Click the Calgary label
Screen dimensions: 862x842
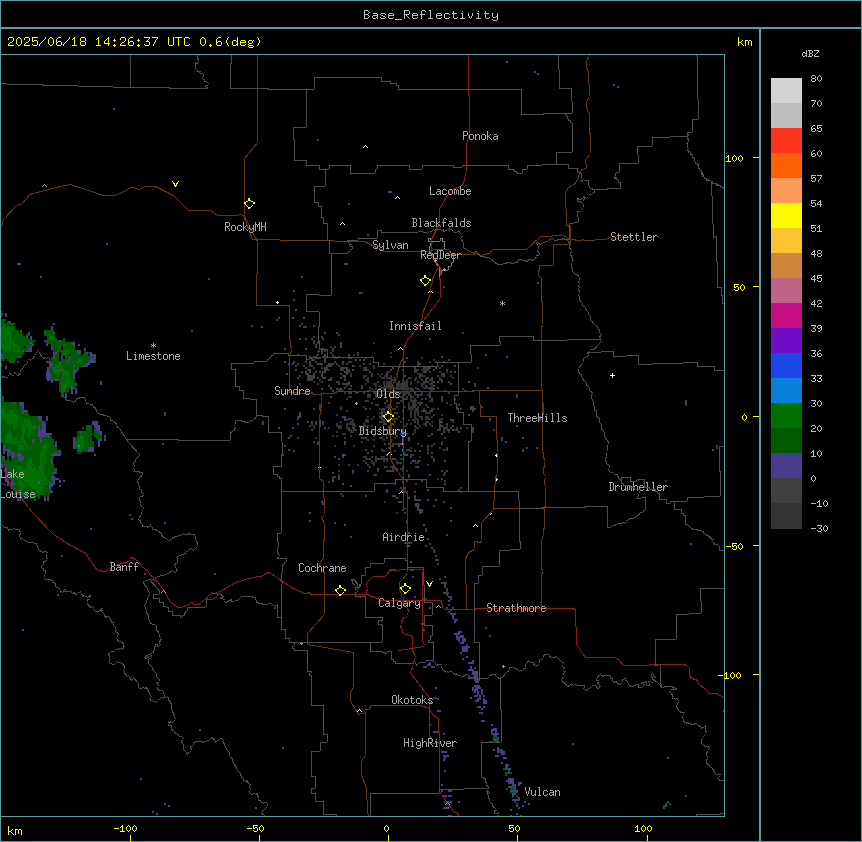pyautogui.click(x=399, y=603)
